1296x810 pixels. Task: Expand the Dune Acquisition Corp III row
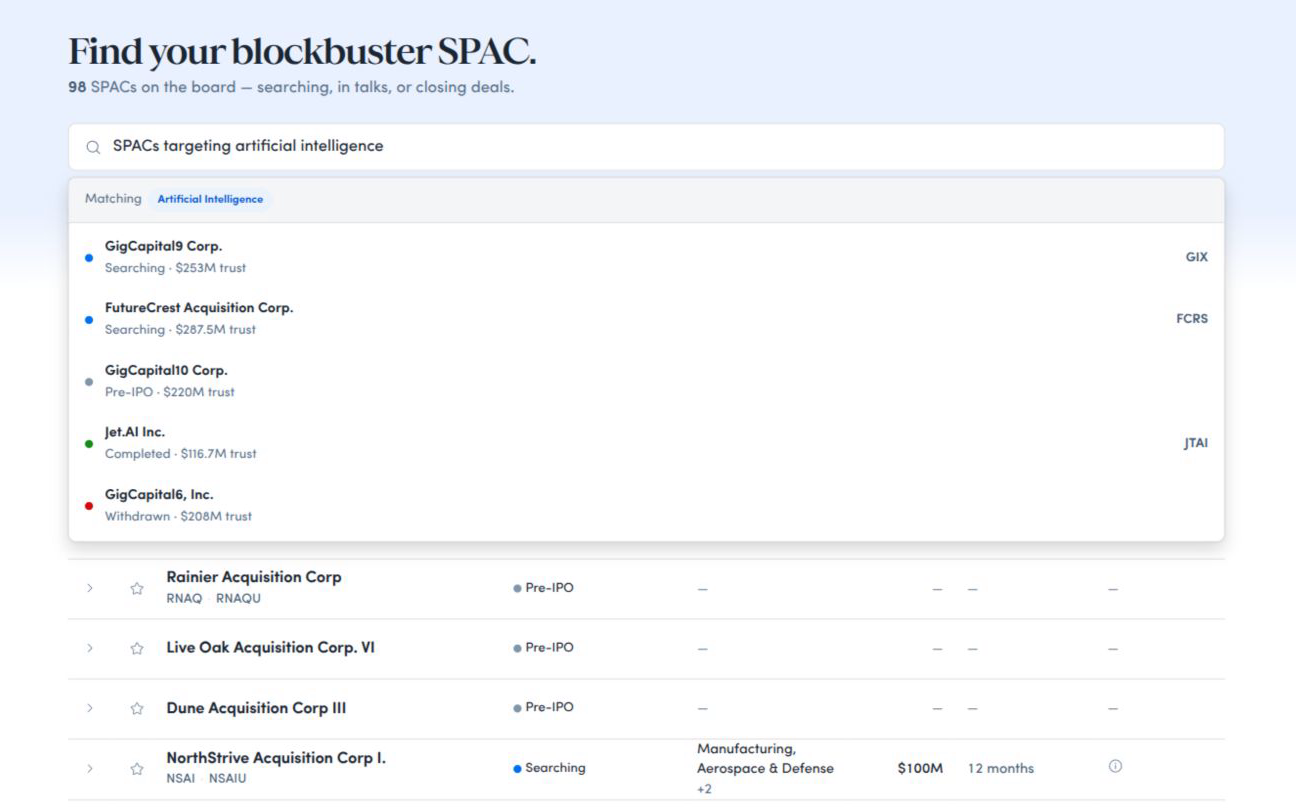90,708
